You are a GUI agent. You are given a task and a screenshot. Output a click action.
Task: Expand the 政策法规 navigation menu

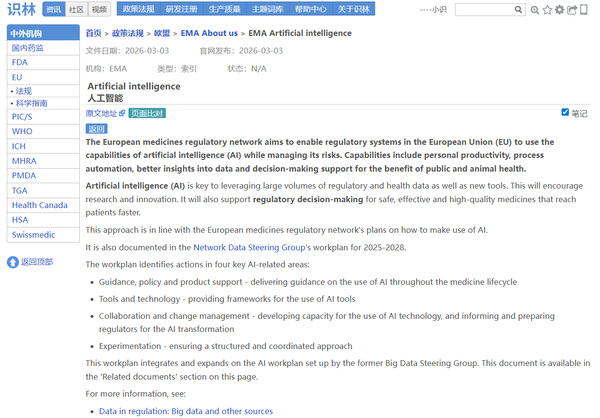click(x=138, y=9)
